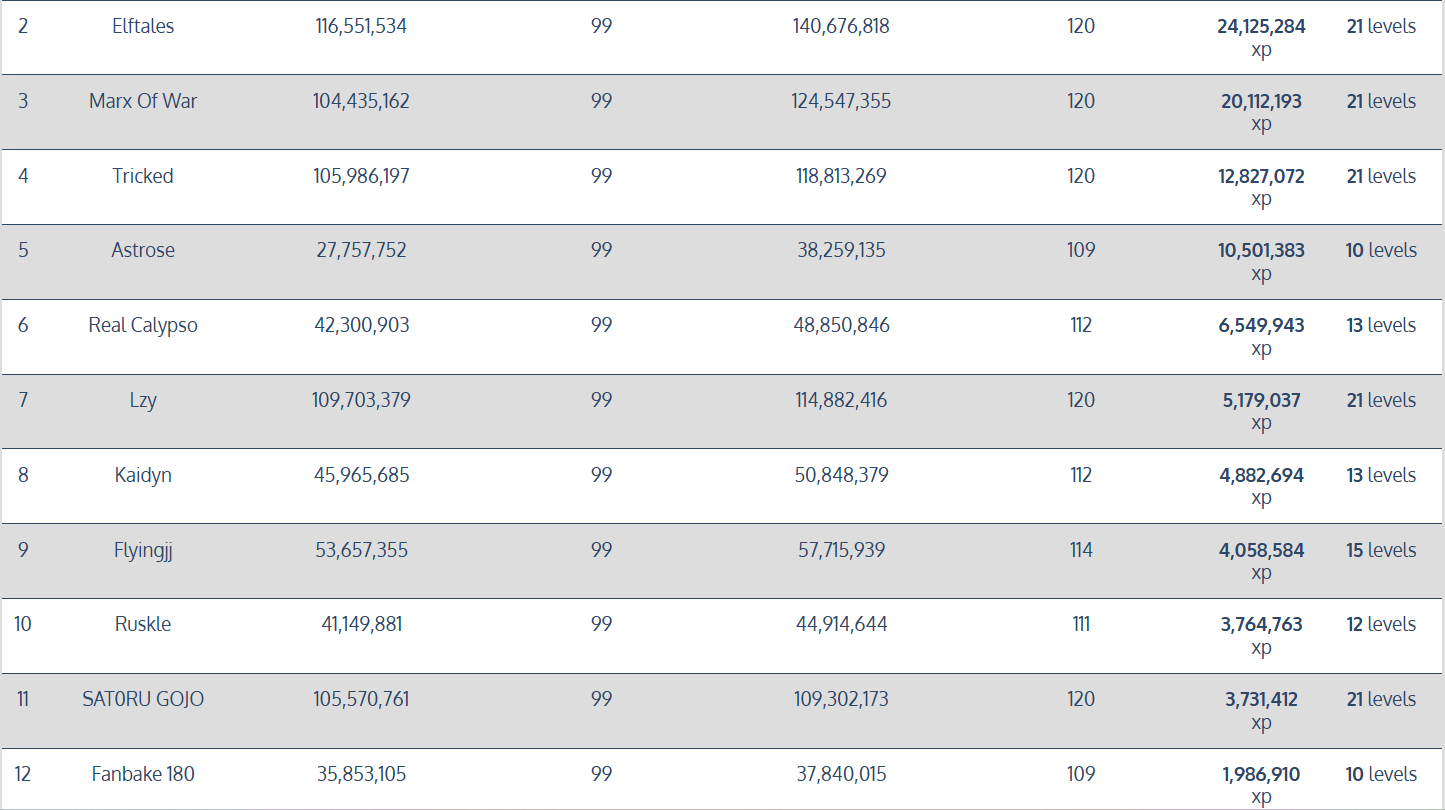Screen dimensions: 1445x810
Task: Click the start XP value 27,757,752
Action: [361, 250]
